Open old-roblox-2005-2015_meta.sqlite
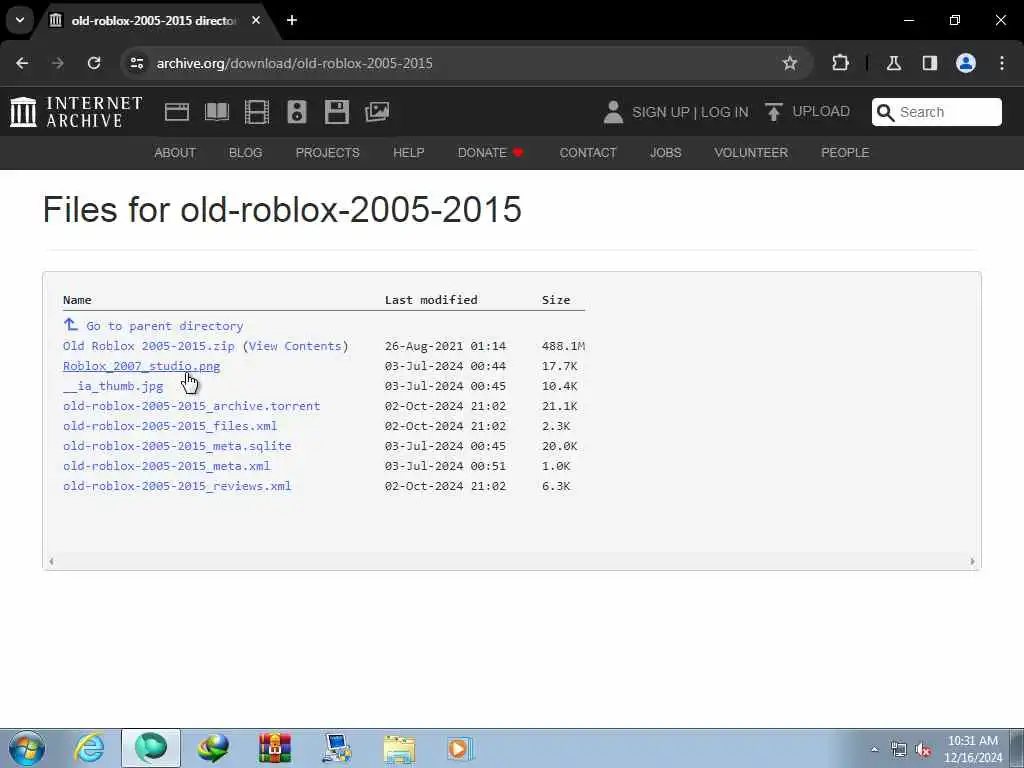Viewport: 1024px width, 768px height. (177, 445)
